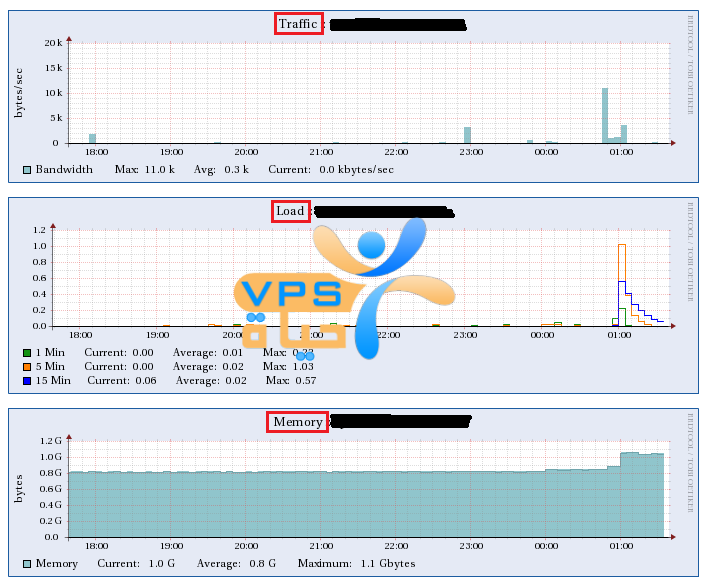Click the traffic bar at 23:00
This screenshot has height=582, width=710.
(x=467, y=135)
